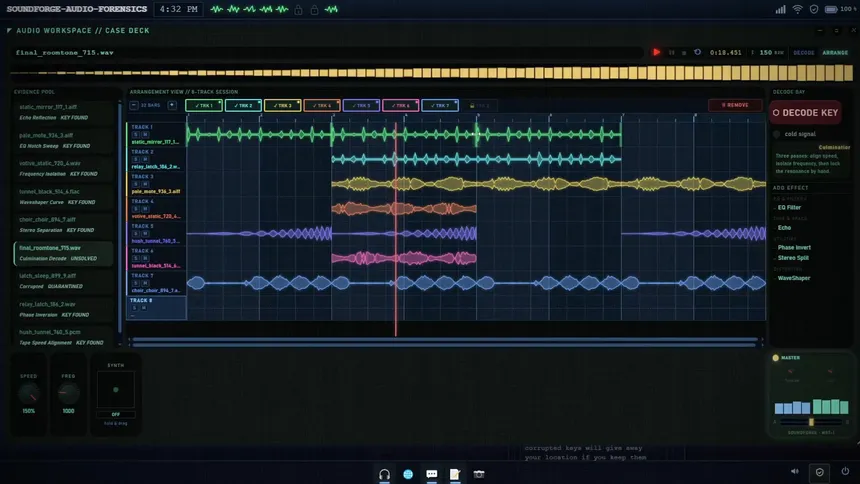The height and width of the screenshot is (484, 860).
Task: Click the Wi-Fi icon in top bar
Action: (797, 9)
